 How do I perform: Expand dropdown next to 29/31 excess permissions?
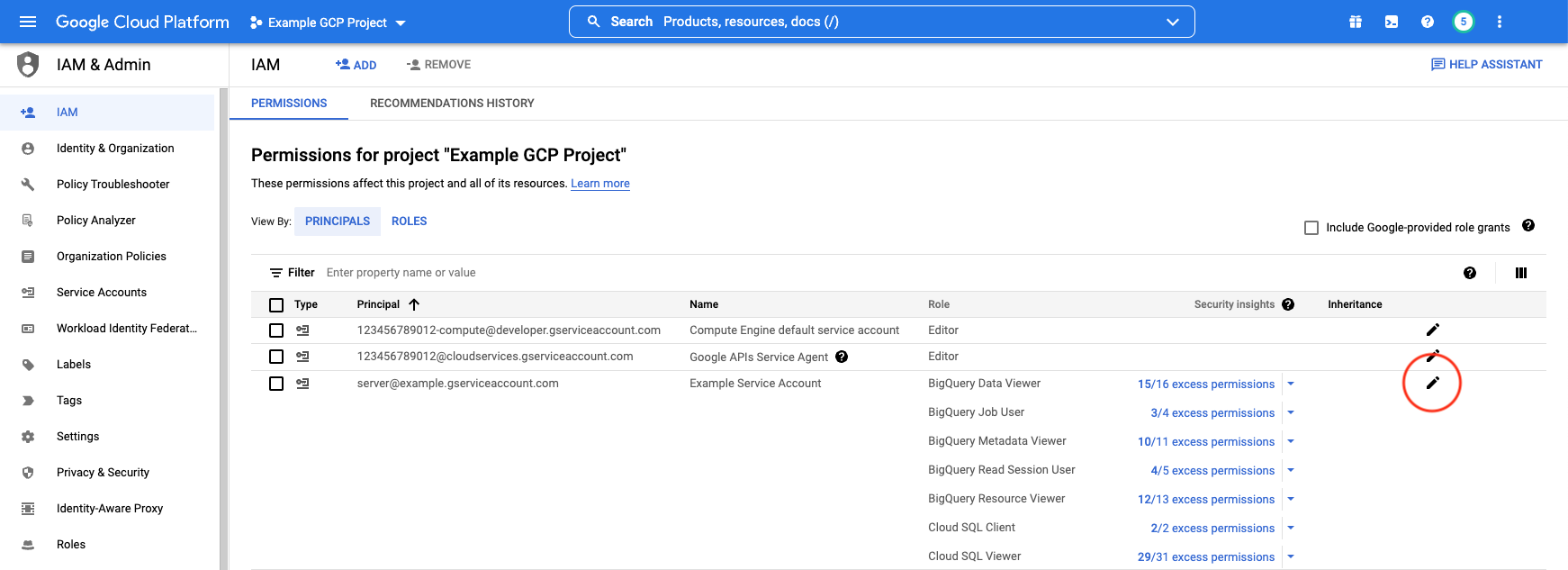click(1291, 556)
